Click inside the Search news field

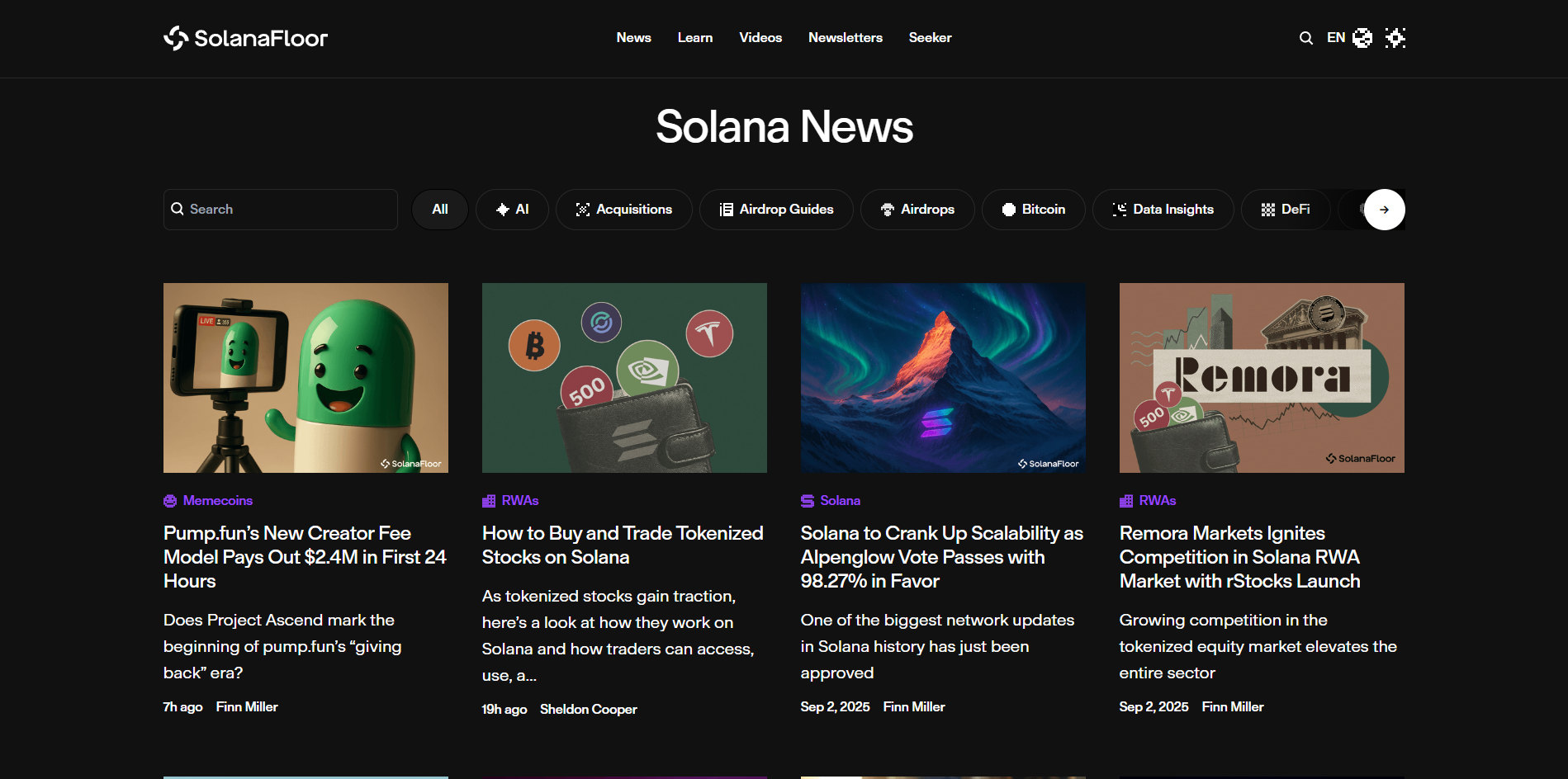point(289,210)
